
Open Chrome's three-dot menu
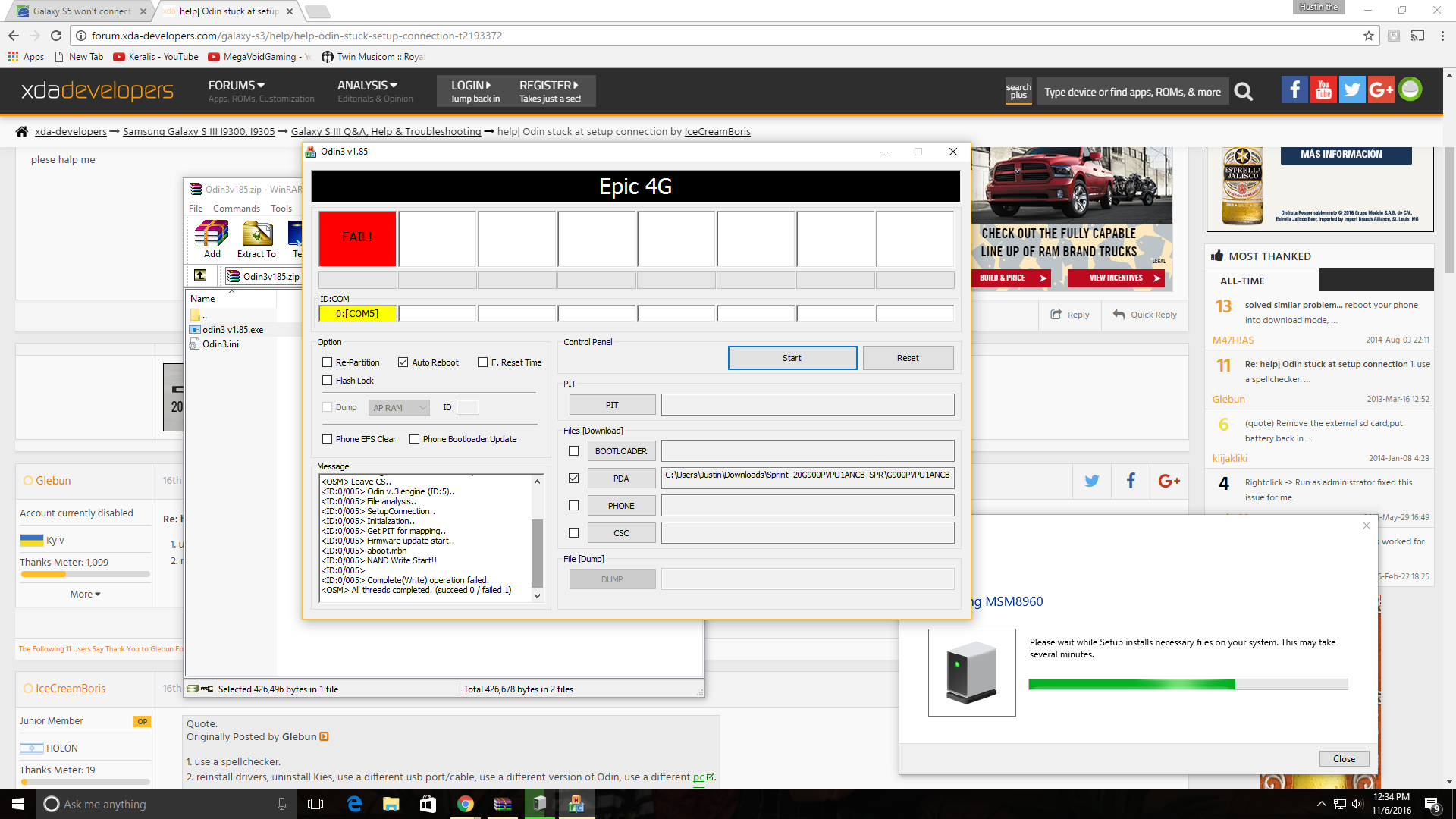(1442, 36)
